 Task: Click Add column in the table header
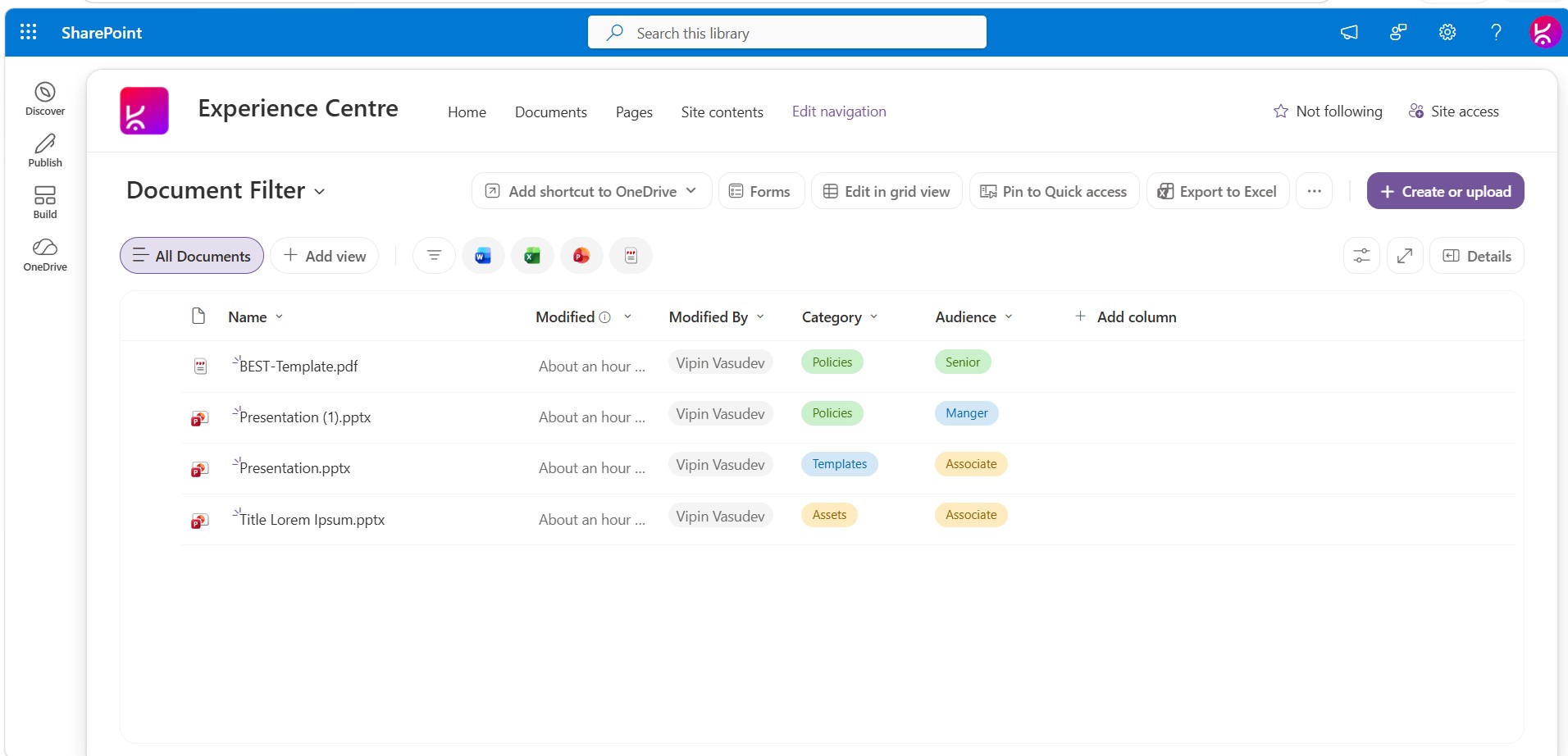coord(1125,317)
